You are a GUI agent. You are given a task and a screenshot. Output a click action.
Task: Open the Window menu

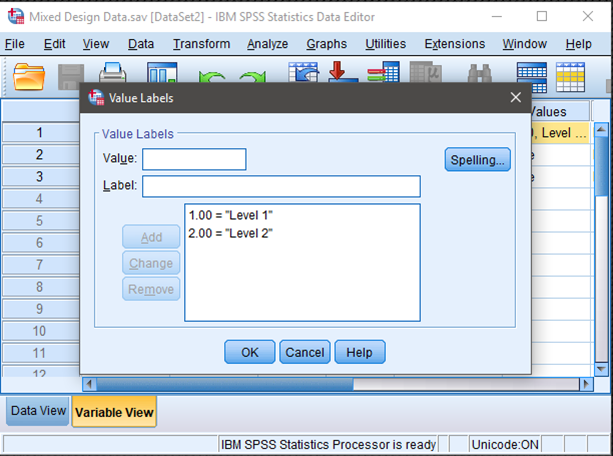point(524,44)
